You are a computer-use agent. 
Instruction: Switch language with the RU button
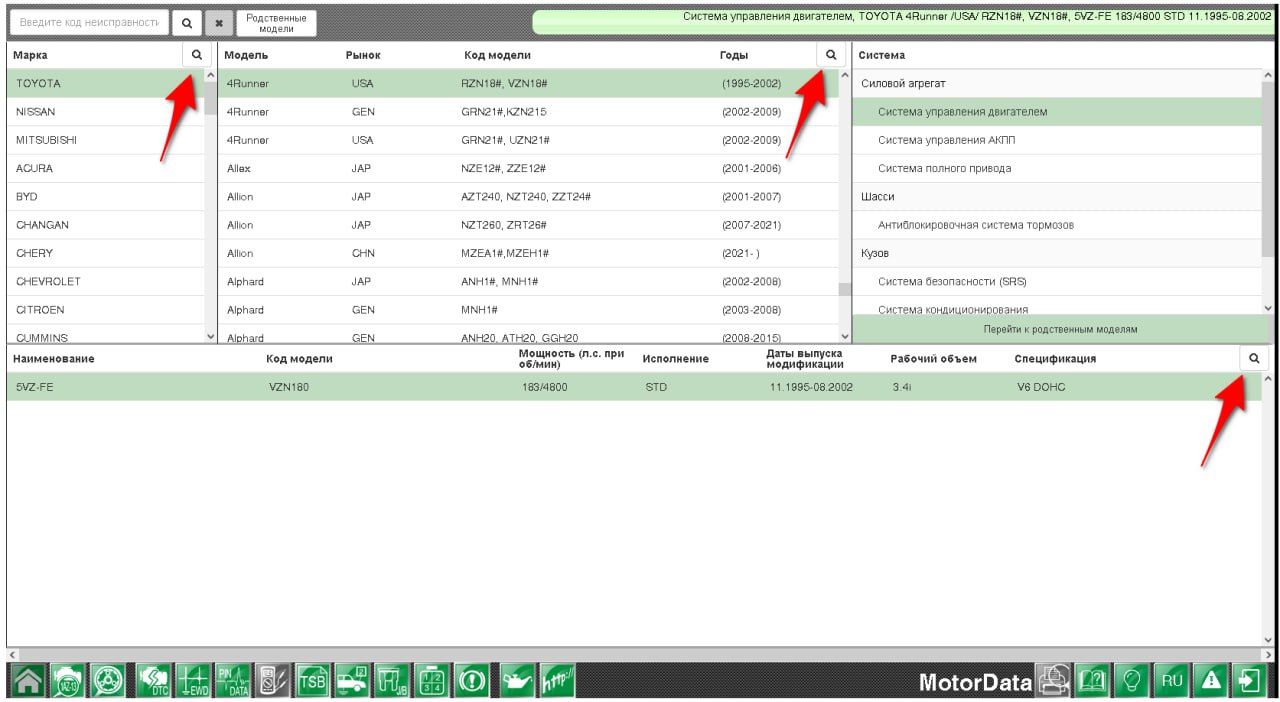point(1171,681)
